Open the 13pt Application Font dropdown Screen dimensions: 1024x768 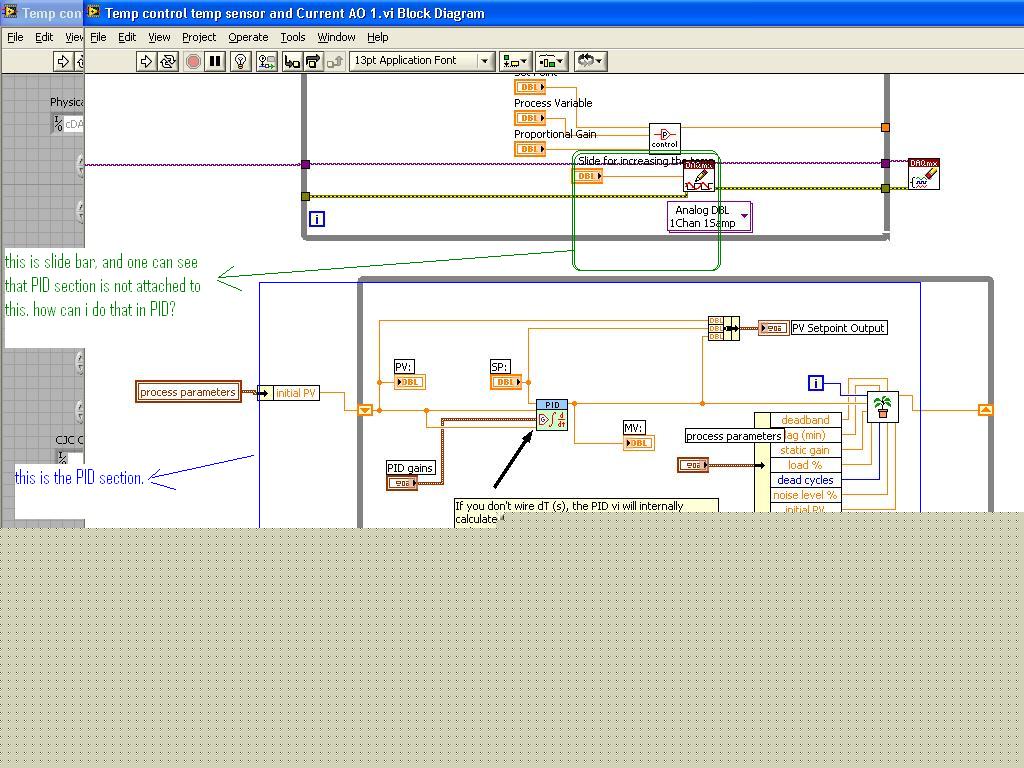pyautogui.click(x=421, y=61)
